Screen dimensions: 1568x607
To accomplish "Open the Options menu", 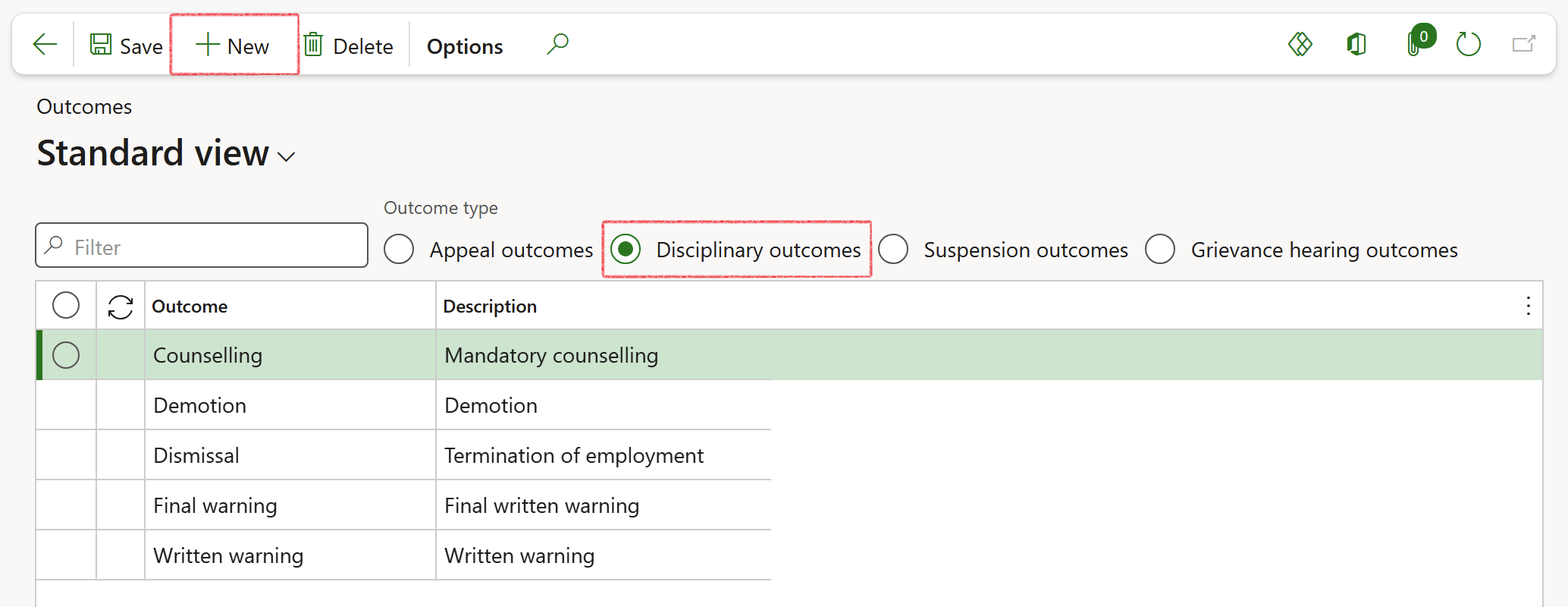I will [464, 46].
